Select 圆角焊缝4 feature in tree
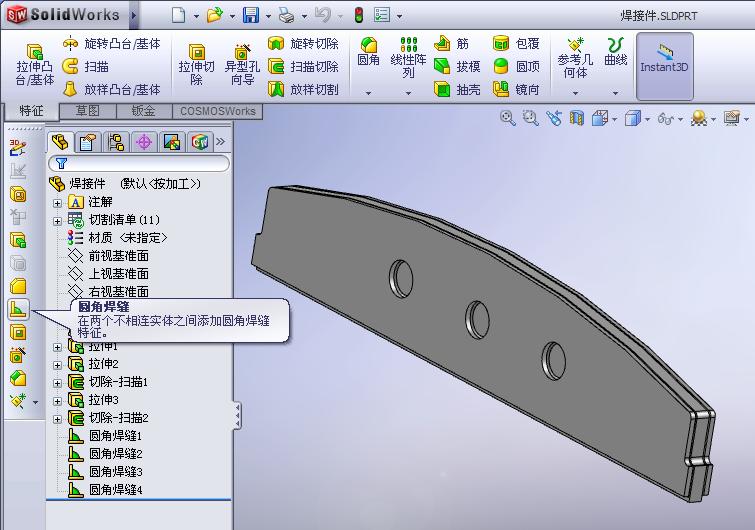Image resolution: width=755 pixels, height=530 pixels. coord(105,490)
